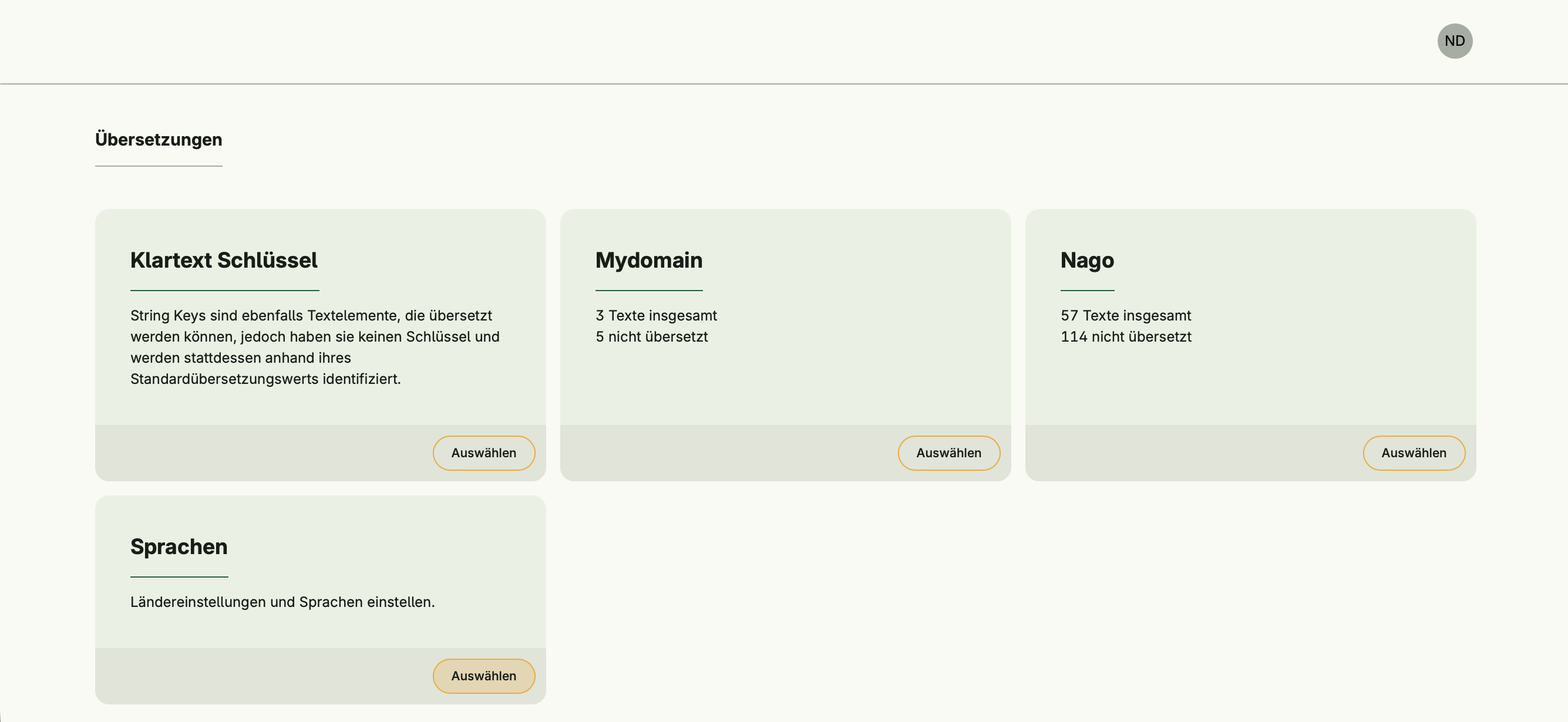1568x722 pixels.
Task: Click the '57 Texte insgesamt' text
Action: (x=1125, y=315)
